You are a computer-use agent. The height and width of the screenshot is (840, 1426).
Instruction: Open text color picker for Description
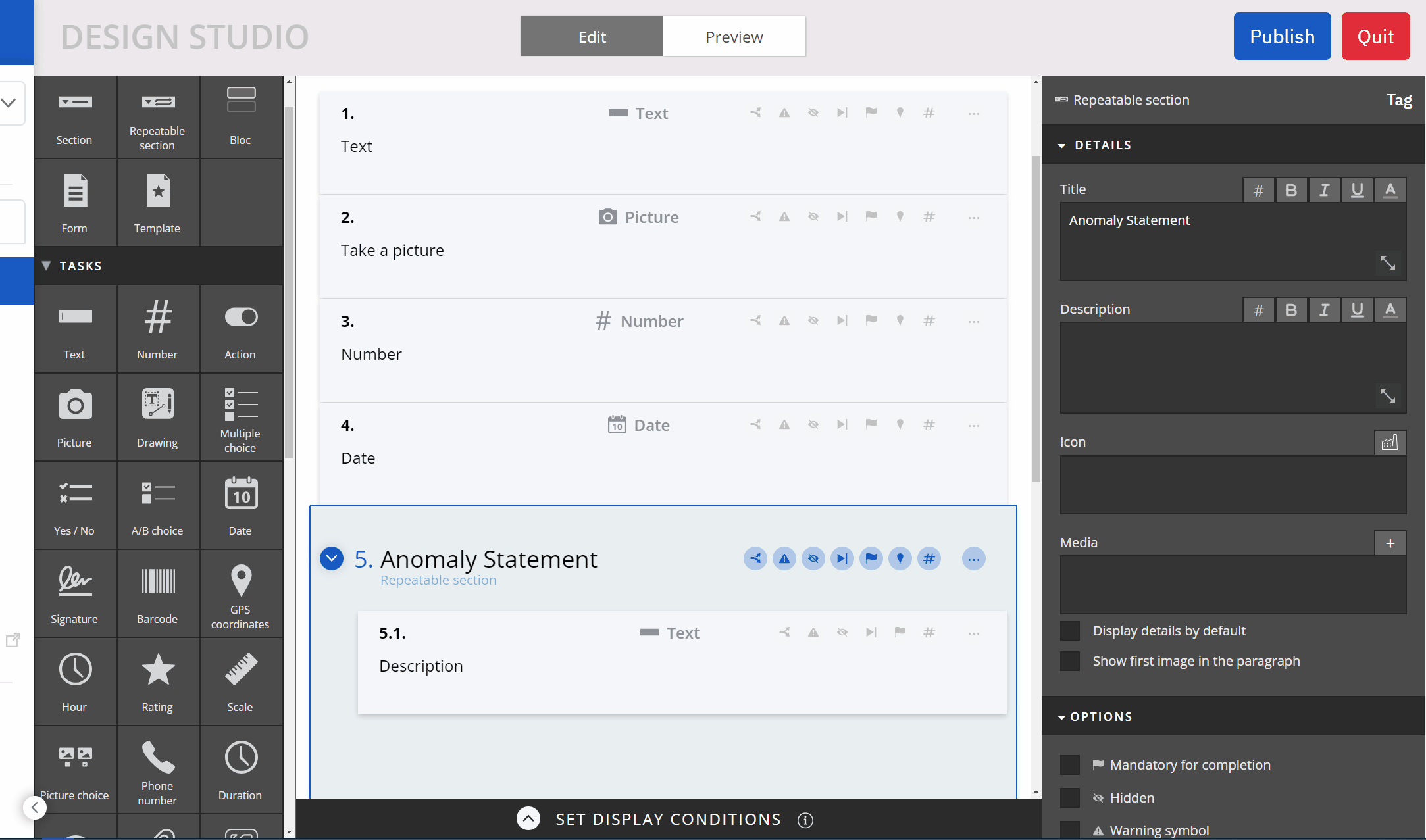click(x=1390, y=310)
